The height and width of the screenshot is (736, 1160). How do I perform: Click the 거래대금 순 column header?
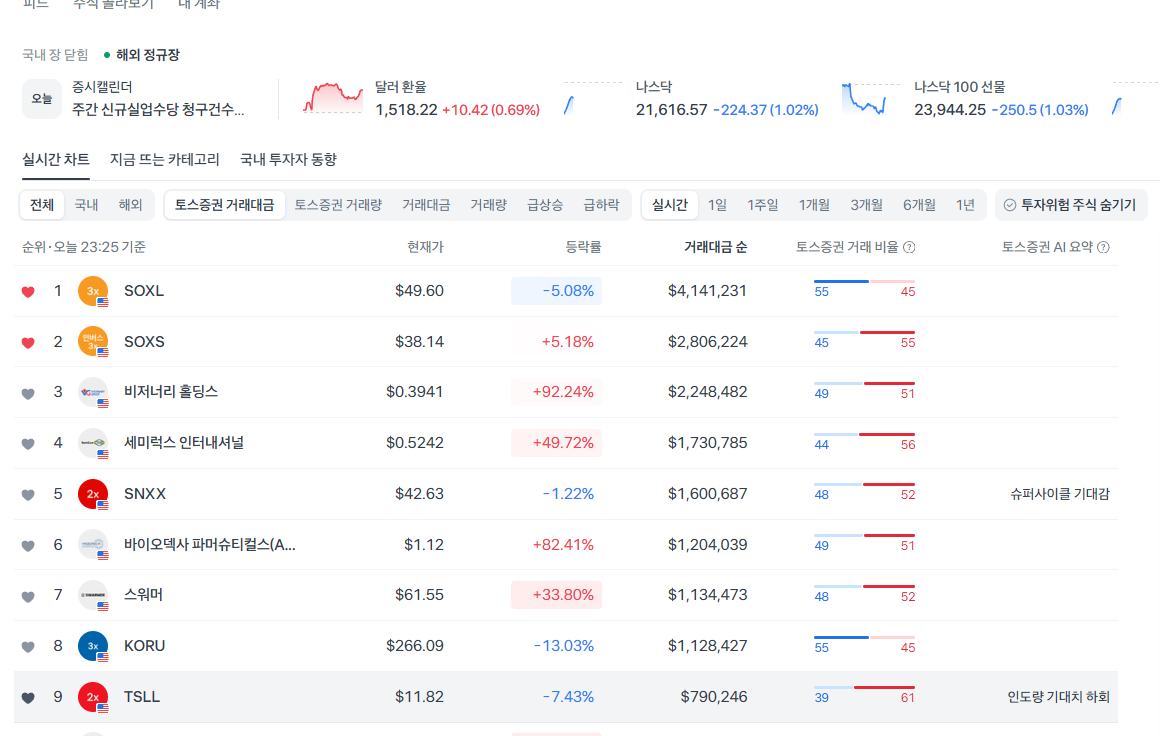[x=714, y=247]
